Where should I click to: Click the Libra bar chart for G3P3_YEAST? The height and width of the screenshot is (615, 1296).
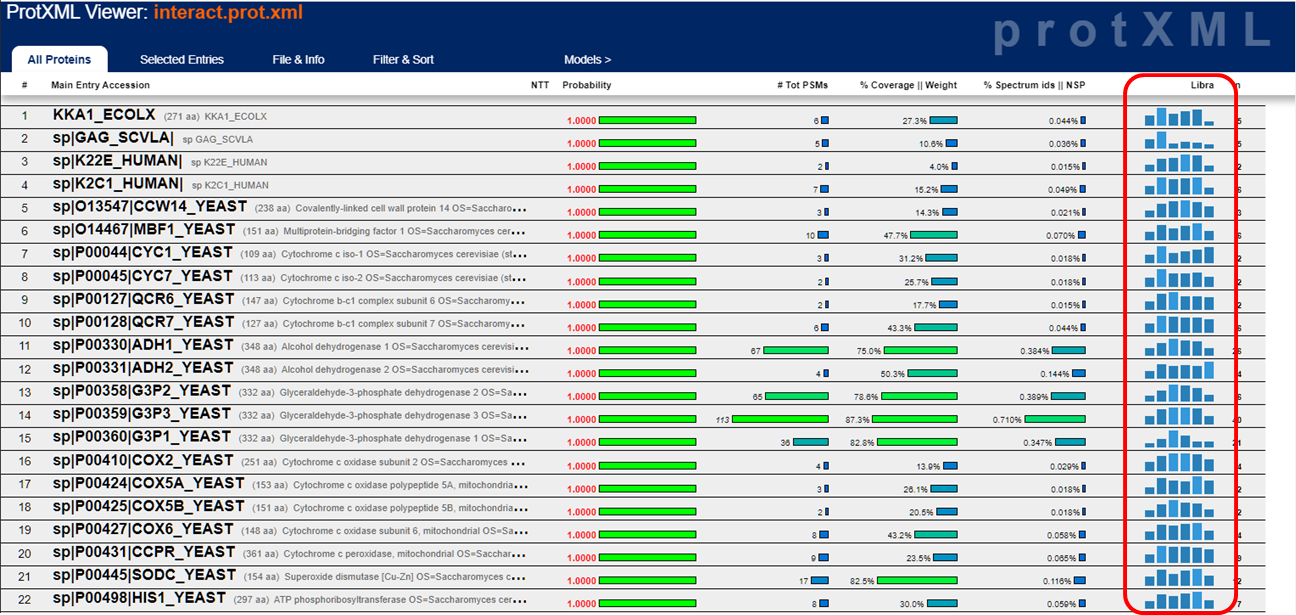(1179, 416)
